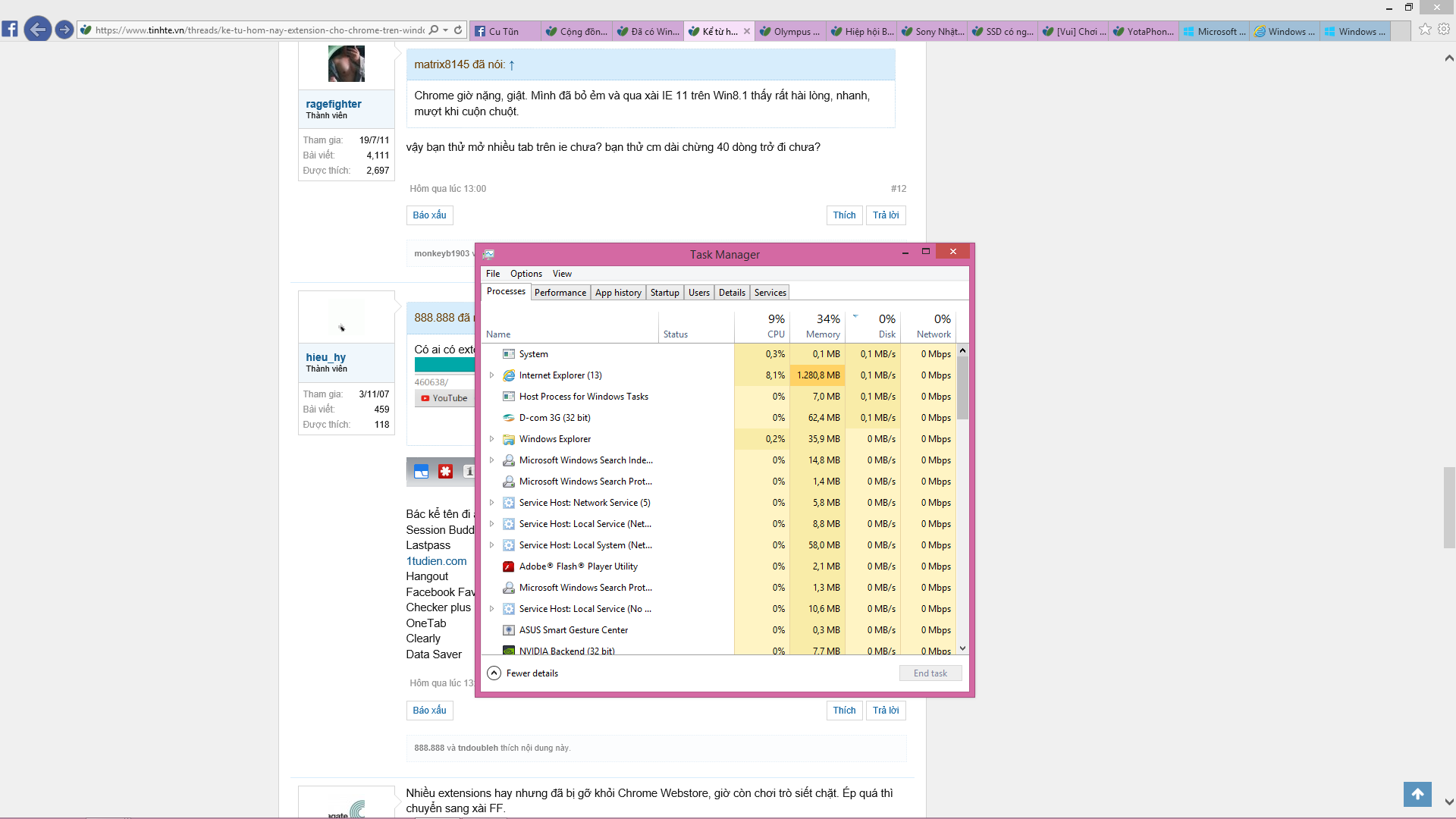Viewport: 1456px width, 819px height.
Task: Sort processes by the Memory column header
Action: (x=817, y=326)
